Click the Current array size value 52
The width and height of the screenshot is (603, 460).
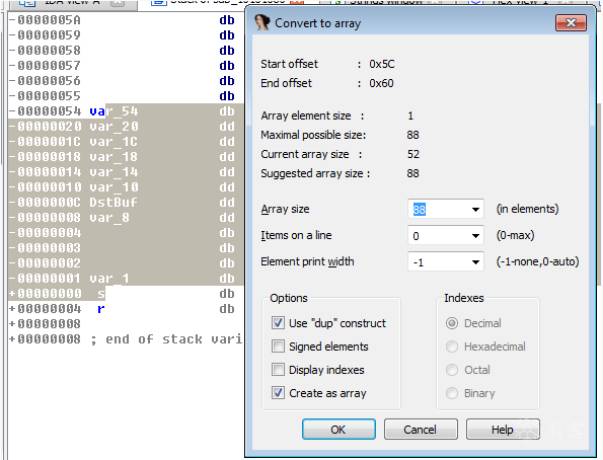413,154
